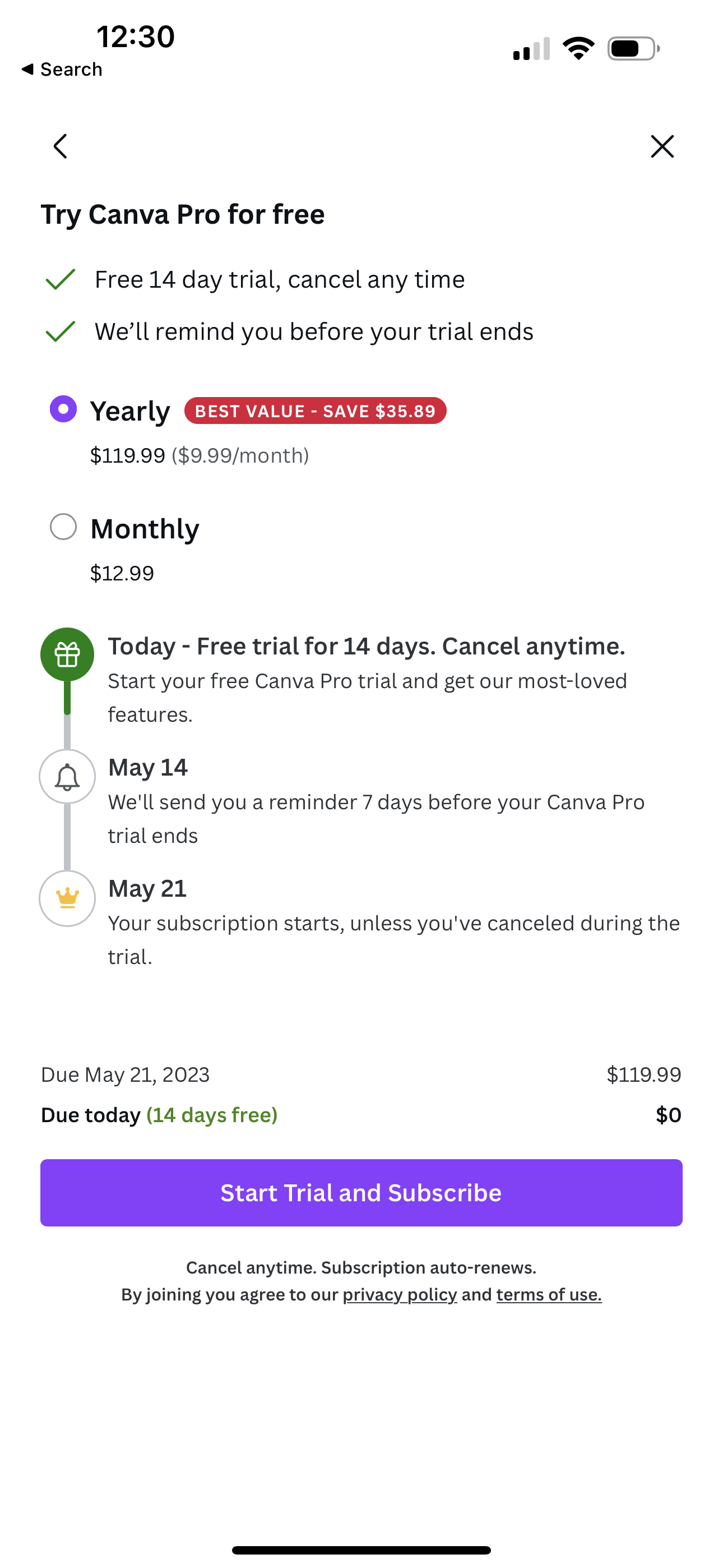The height and width of the screenshot is (1568, 723).
Task: Open the privacy policy link
Action: 400,1293
